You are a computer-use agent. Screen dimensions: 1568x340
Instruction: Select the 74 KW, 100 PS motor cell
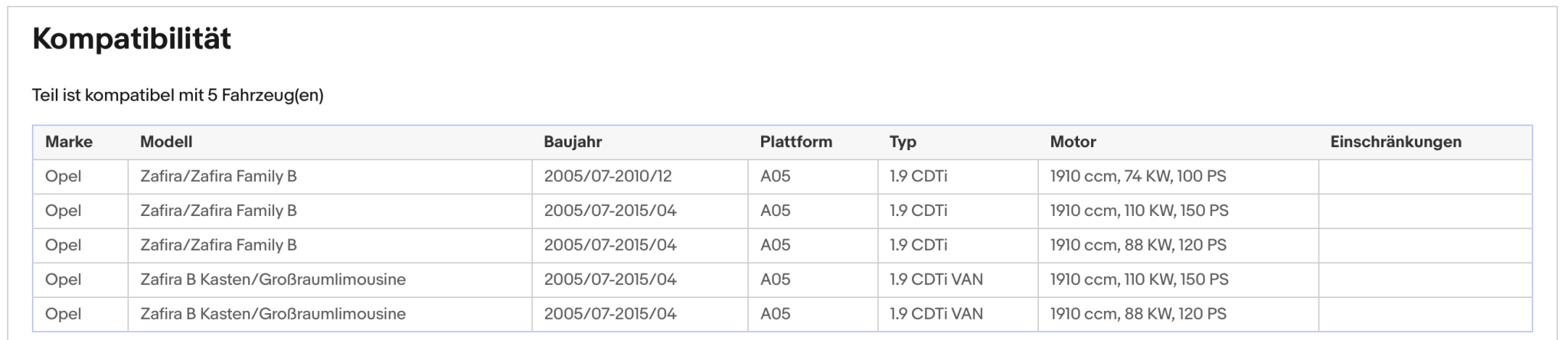pos(1178,176)
